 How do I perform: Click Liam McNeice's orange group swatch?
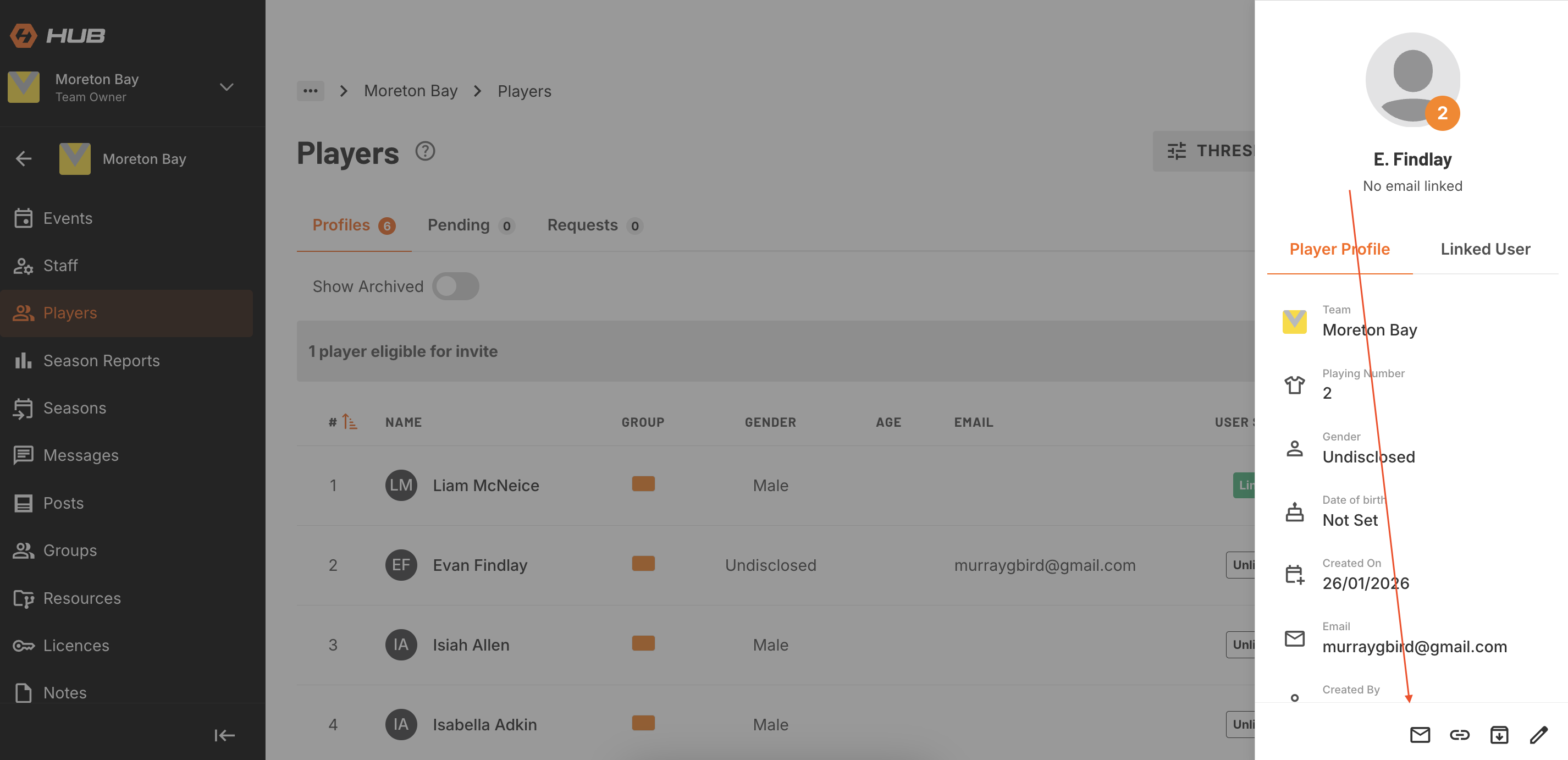coord(643,484)
